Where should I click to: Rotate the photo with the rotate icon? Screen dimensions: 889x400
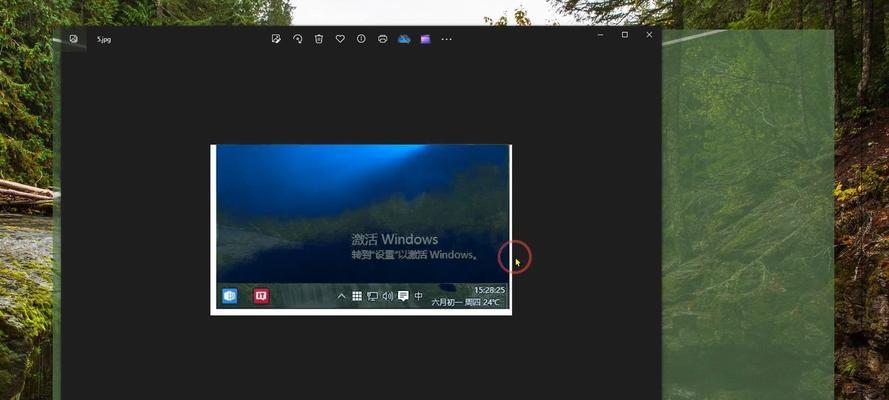point(298,39)
